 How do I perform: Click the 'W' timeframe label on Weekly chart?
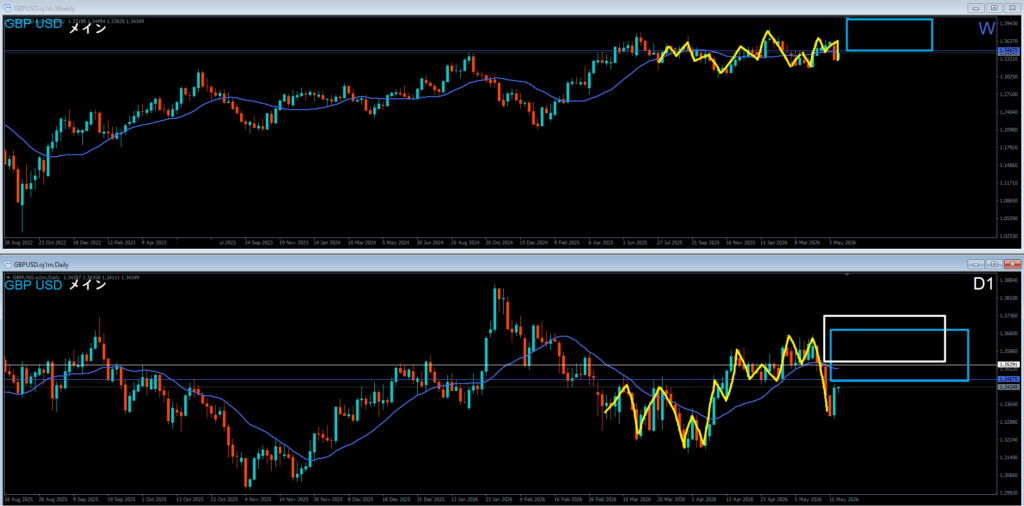(x=986, y=29)
